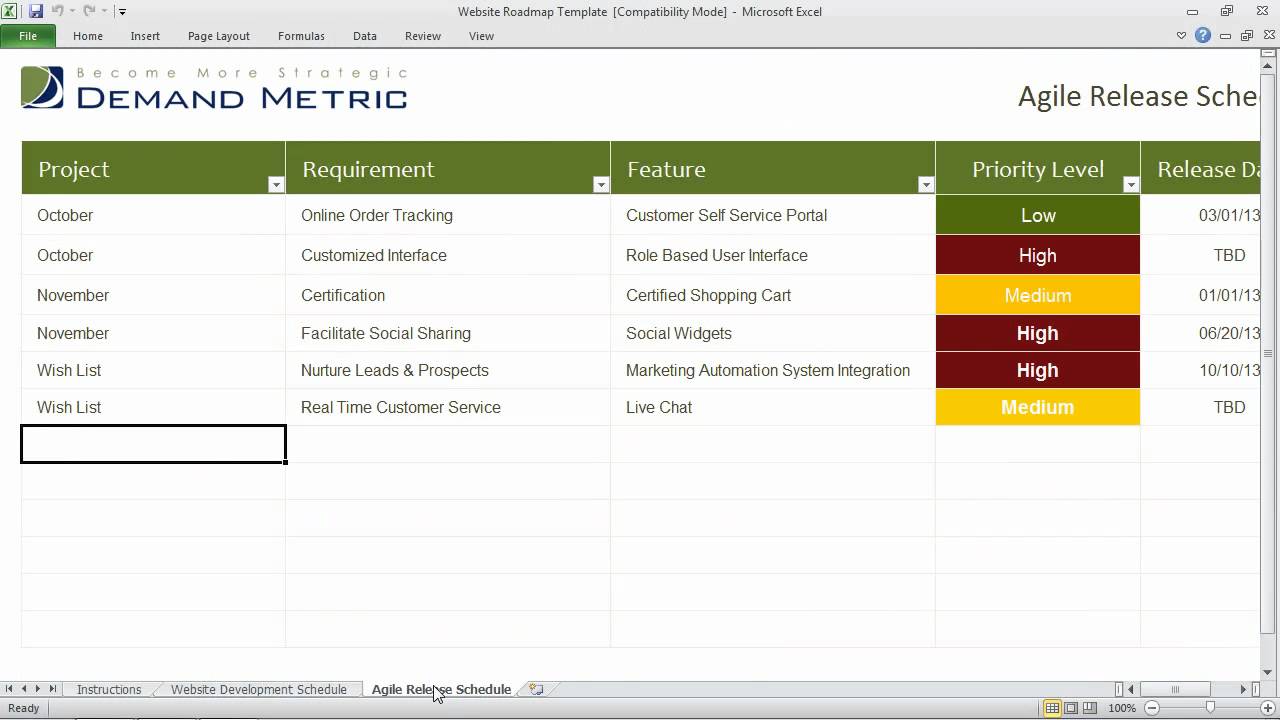Viewport: 1280px width, 720px height.
Task: Select the 06/20/13 release date cell
Action: click(x=1200, y=333)
